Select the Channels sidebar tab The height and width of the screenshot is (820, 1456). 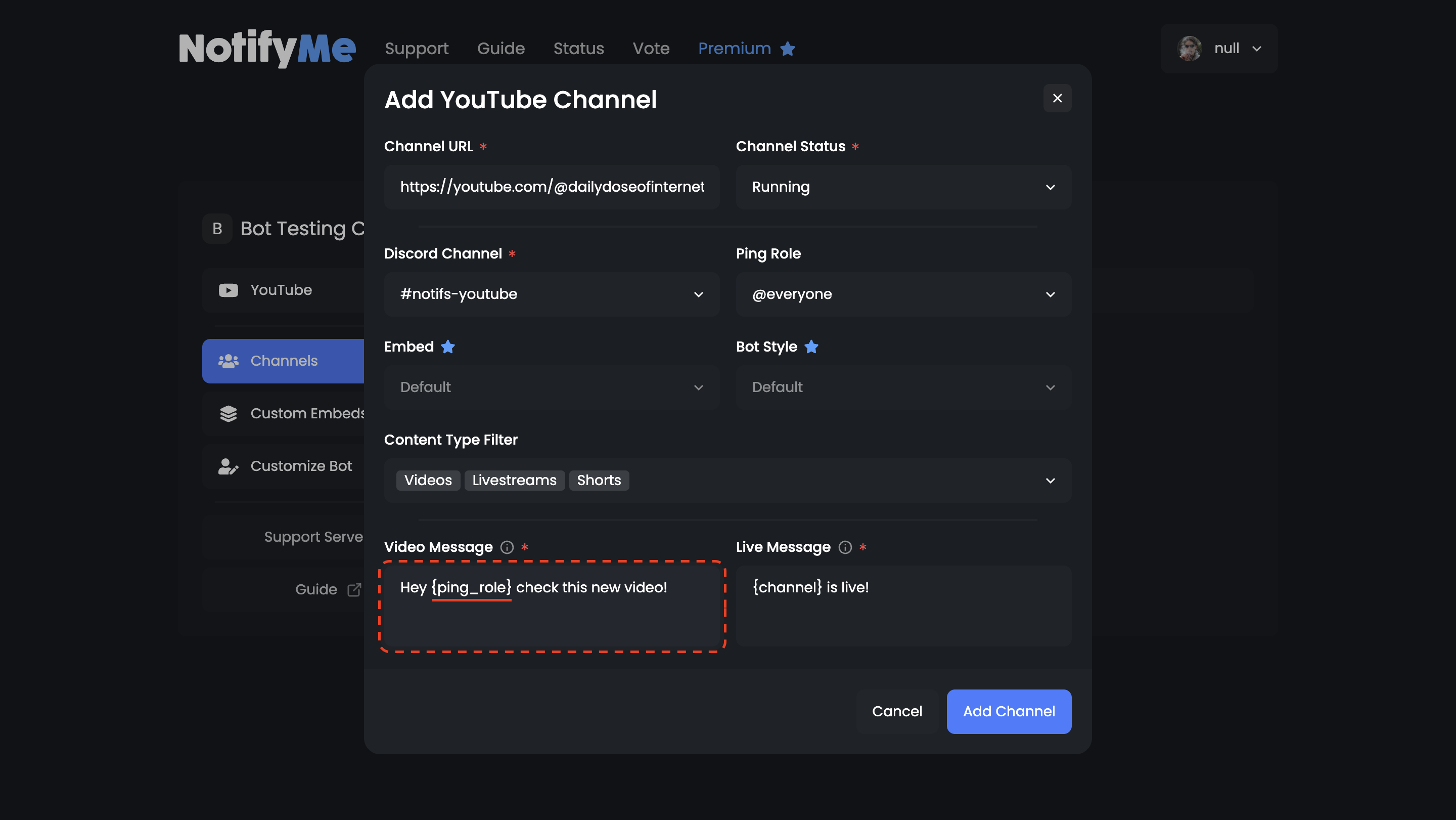coord(284,361)
